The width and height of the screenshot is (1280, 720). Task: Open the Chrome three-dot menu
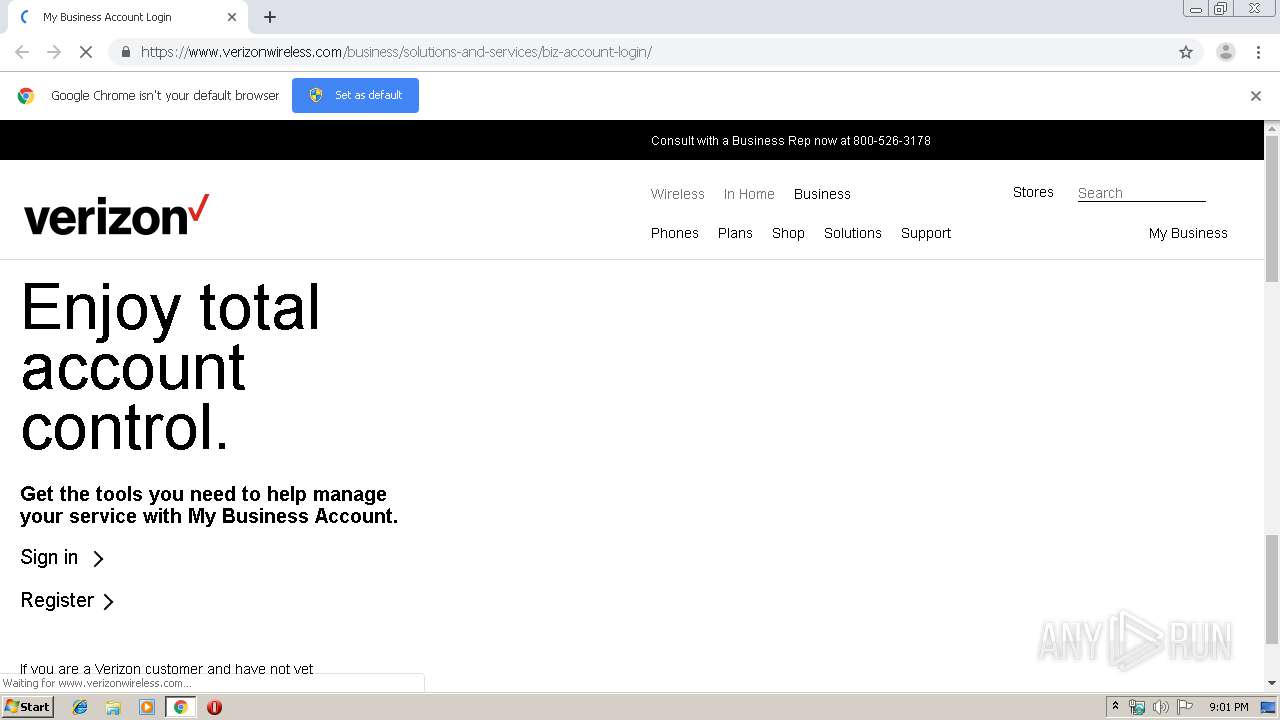click(1258, 52)
